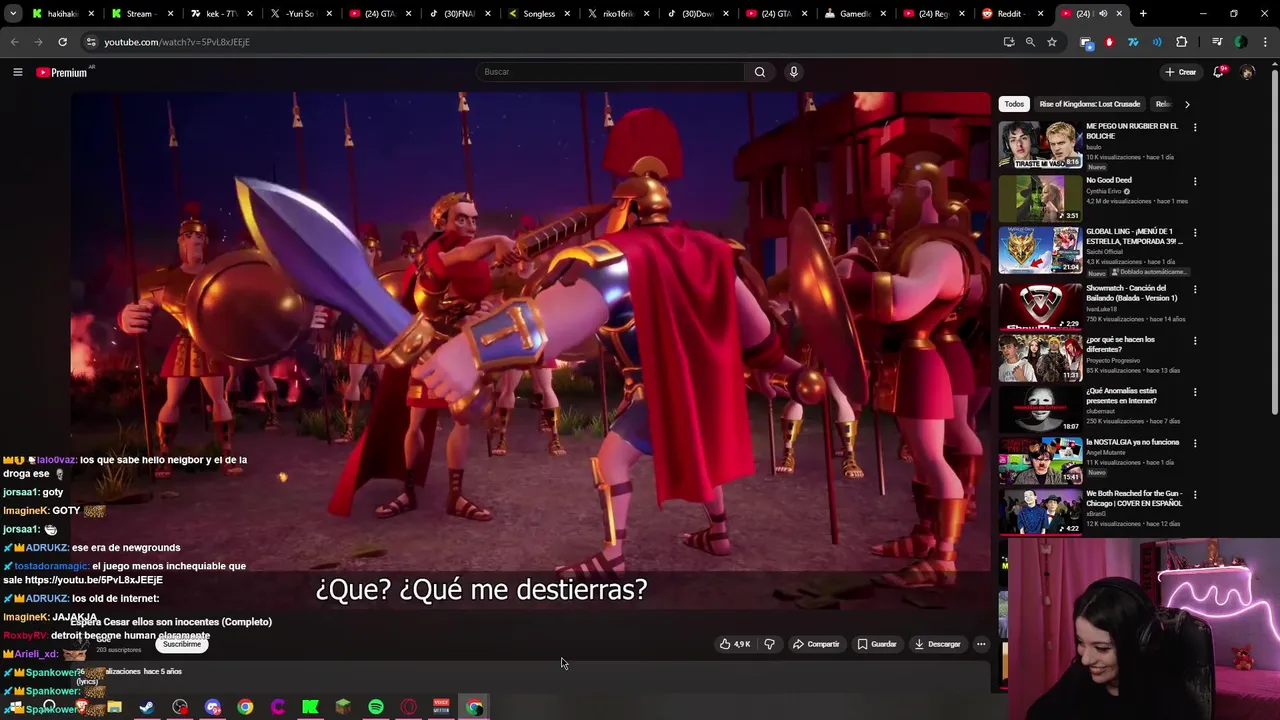Click the page vertical scrollbar

tap(1274, 240)
